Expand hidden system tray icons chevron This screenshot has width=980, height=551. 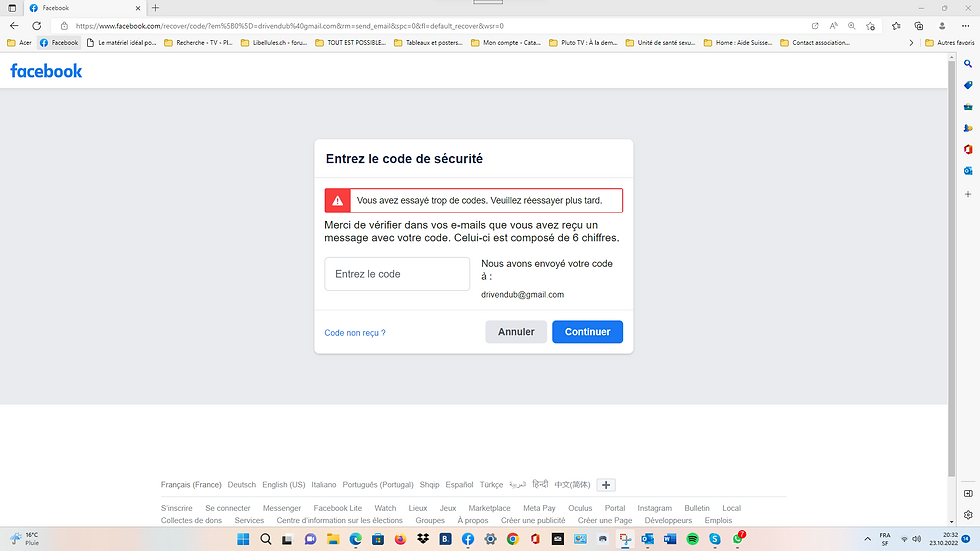tap(868, 539)
